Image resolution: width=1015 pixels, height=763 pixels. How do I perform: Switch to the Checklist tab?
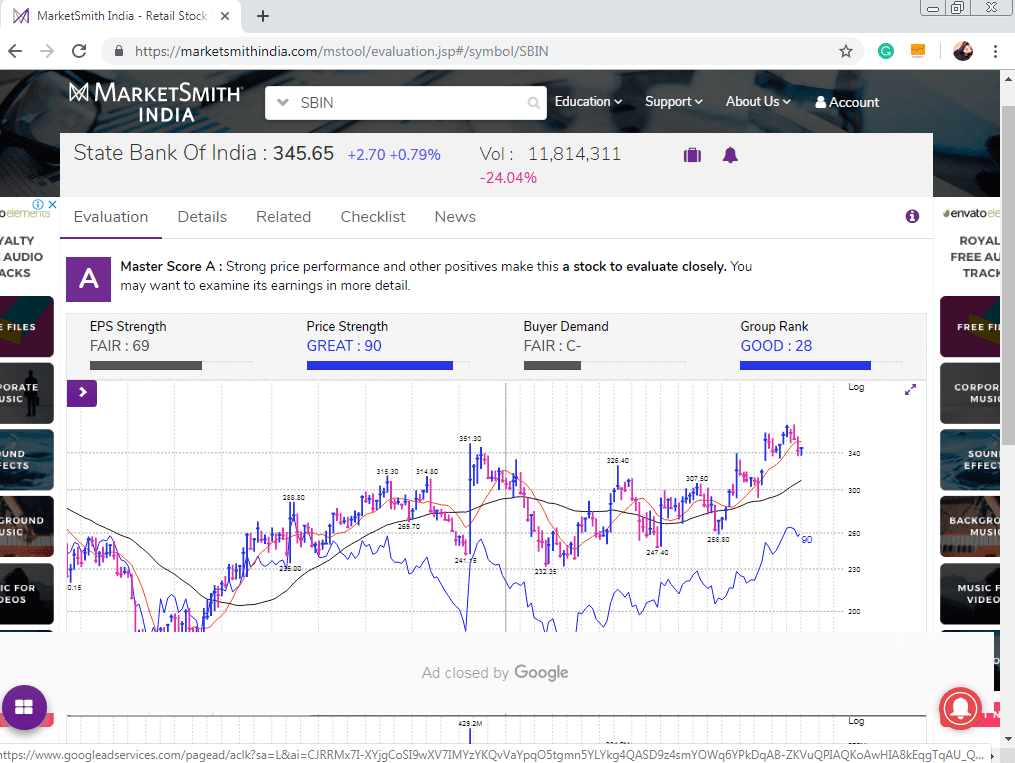point(373,217)
